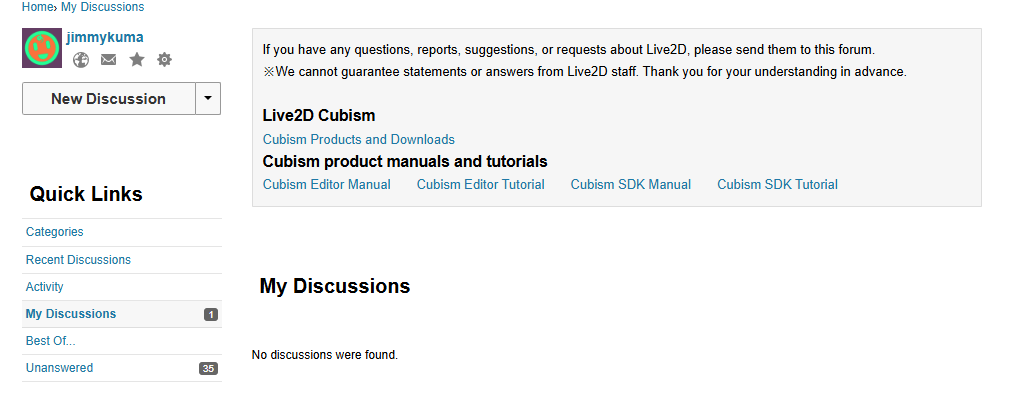Expand the New Discussion dropdown arrow
This screenshot has height=397, width=1011.
tap(208, 99)
